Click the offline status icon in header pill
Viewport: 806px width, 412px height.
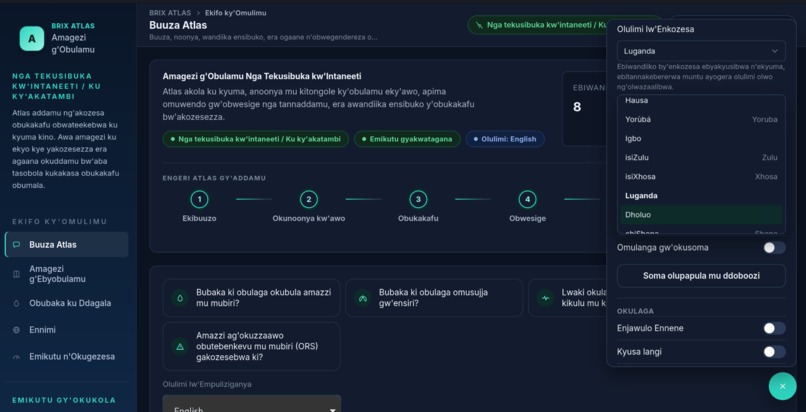pyautogui.click(x=479, y=25)
